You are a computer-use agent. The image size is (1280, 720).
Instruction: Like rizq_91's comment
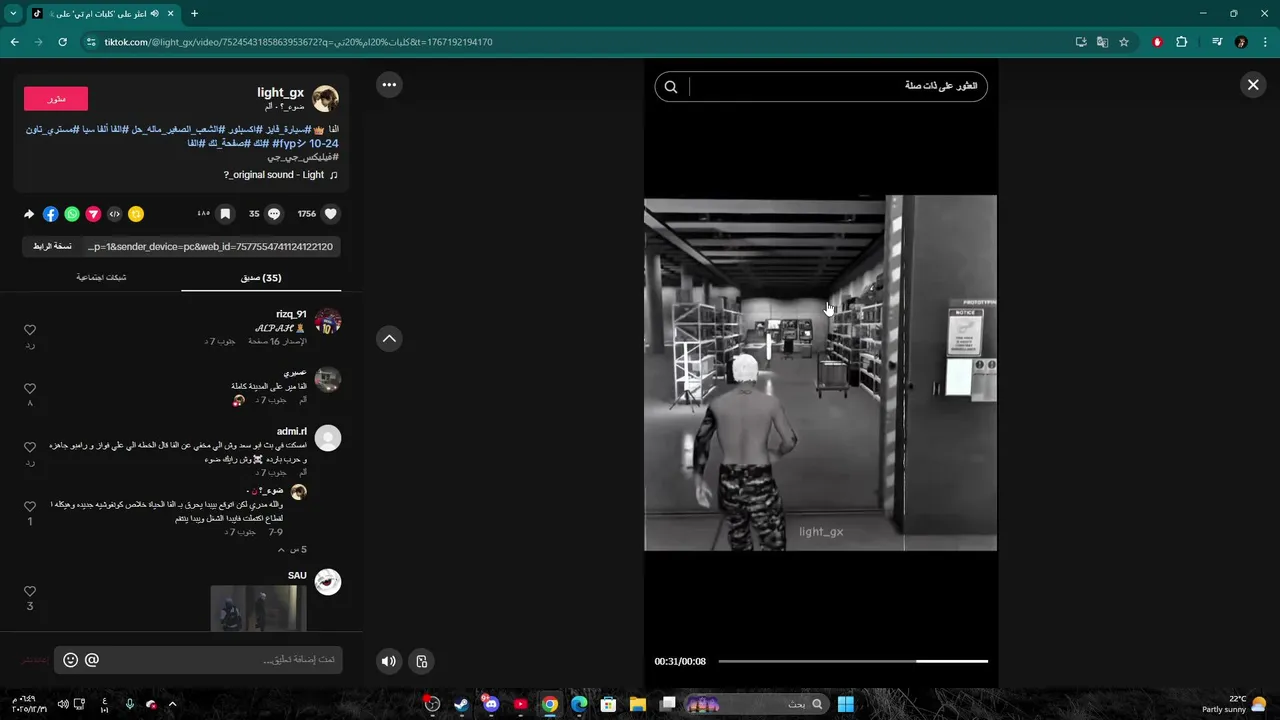[x=30, y=330]
